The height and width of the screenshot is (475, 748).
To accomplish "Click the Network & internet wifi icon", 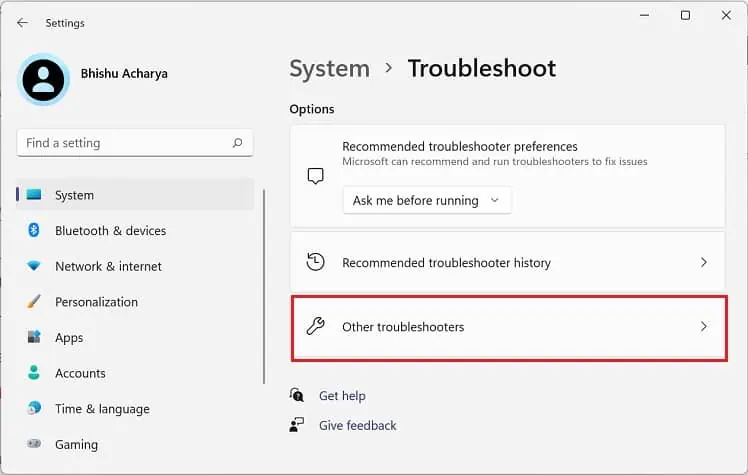I will pos(34,266).
